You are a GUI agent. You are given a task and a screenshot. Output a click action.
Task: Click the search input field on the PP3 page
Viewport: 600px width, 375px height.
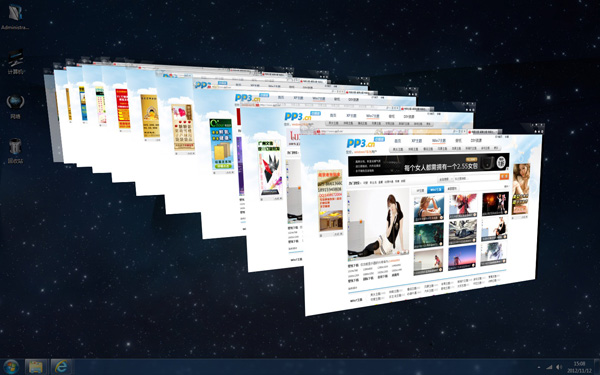point(476,178)
